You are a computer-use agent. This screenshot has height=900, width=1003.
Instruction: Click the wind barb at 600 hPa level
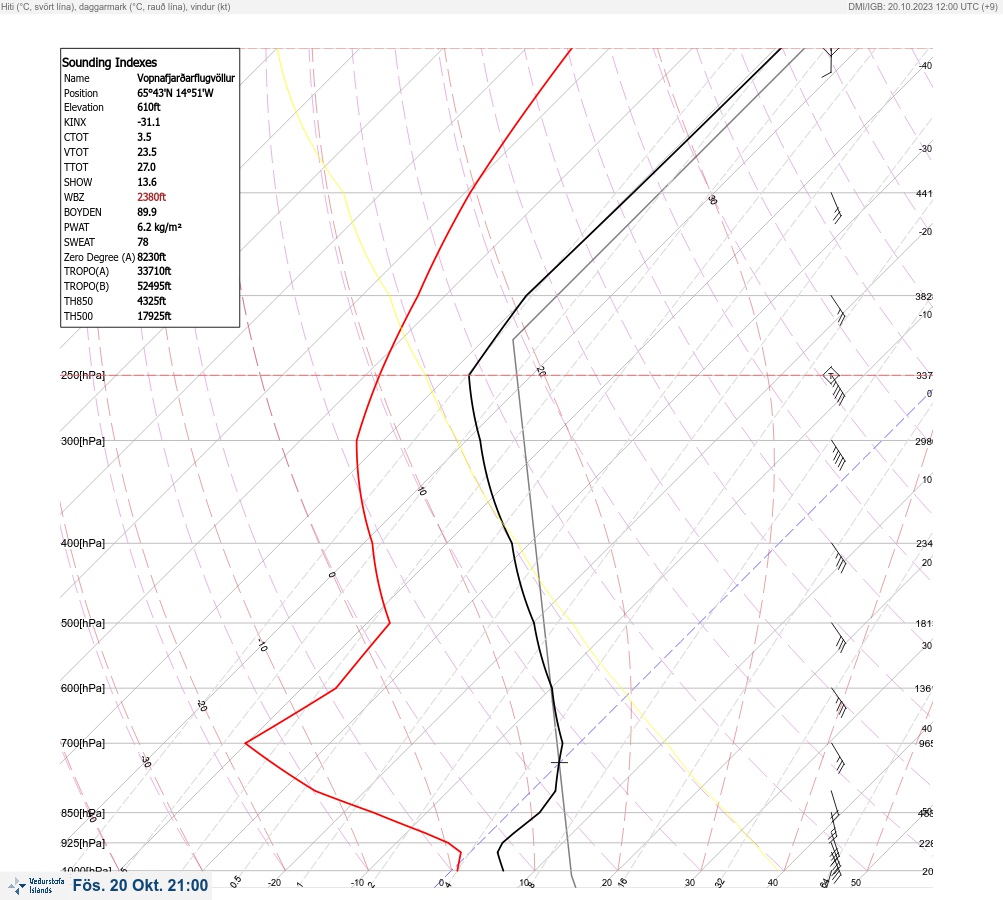coord(839,702)
